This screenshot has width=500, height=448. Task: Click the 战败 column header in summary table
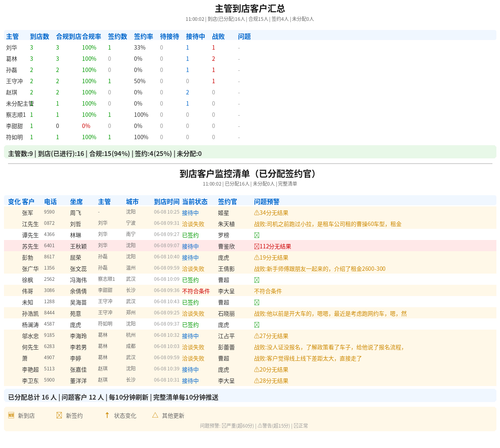point(218,36)
